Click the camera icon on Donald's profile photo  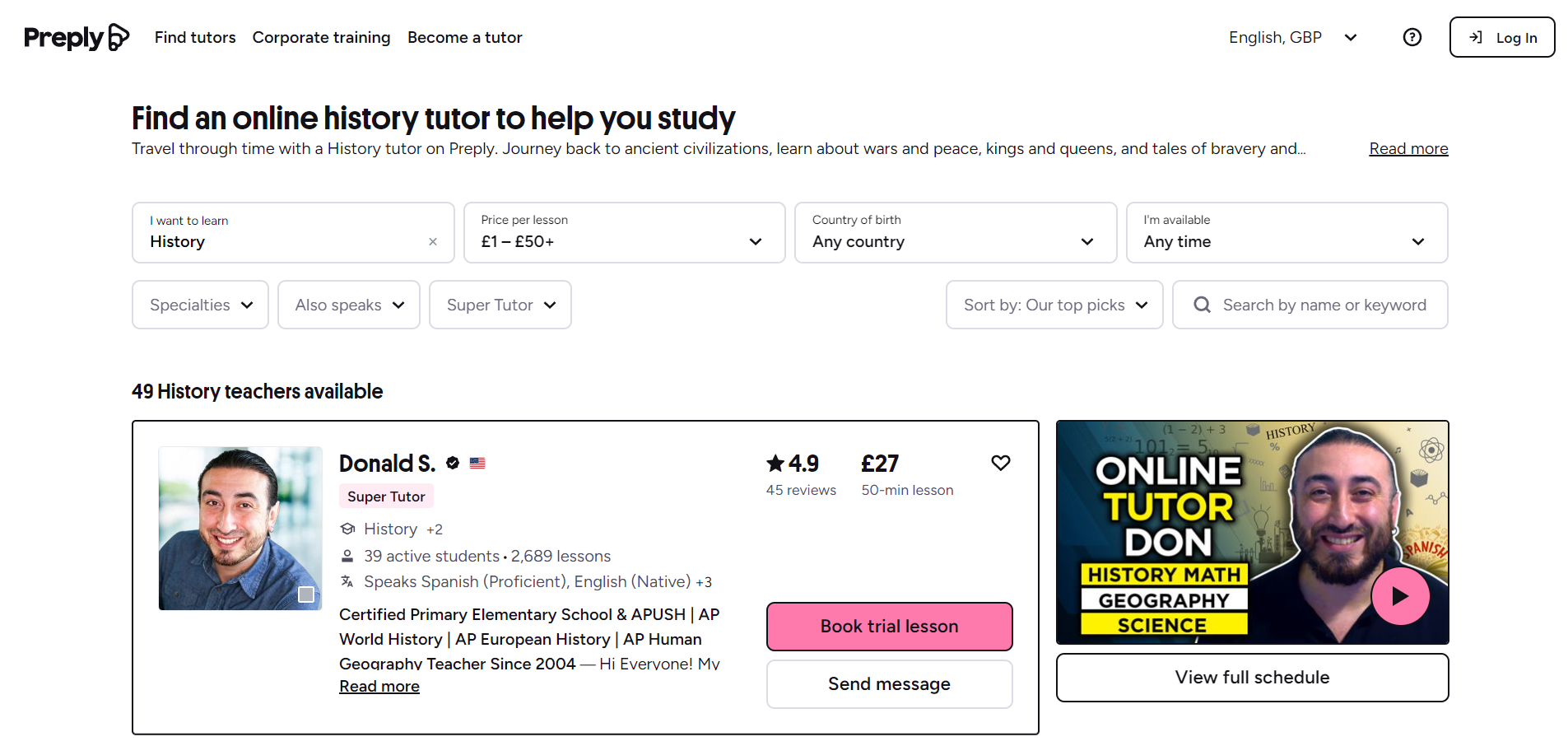pos(308,594)
